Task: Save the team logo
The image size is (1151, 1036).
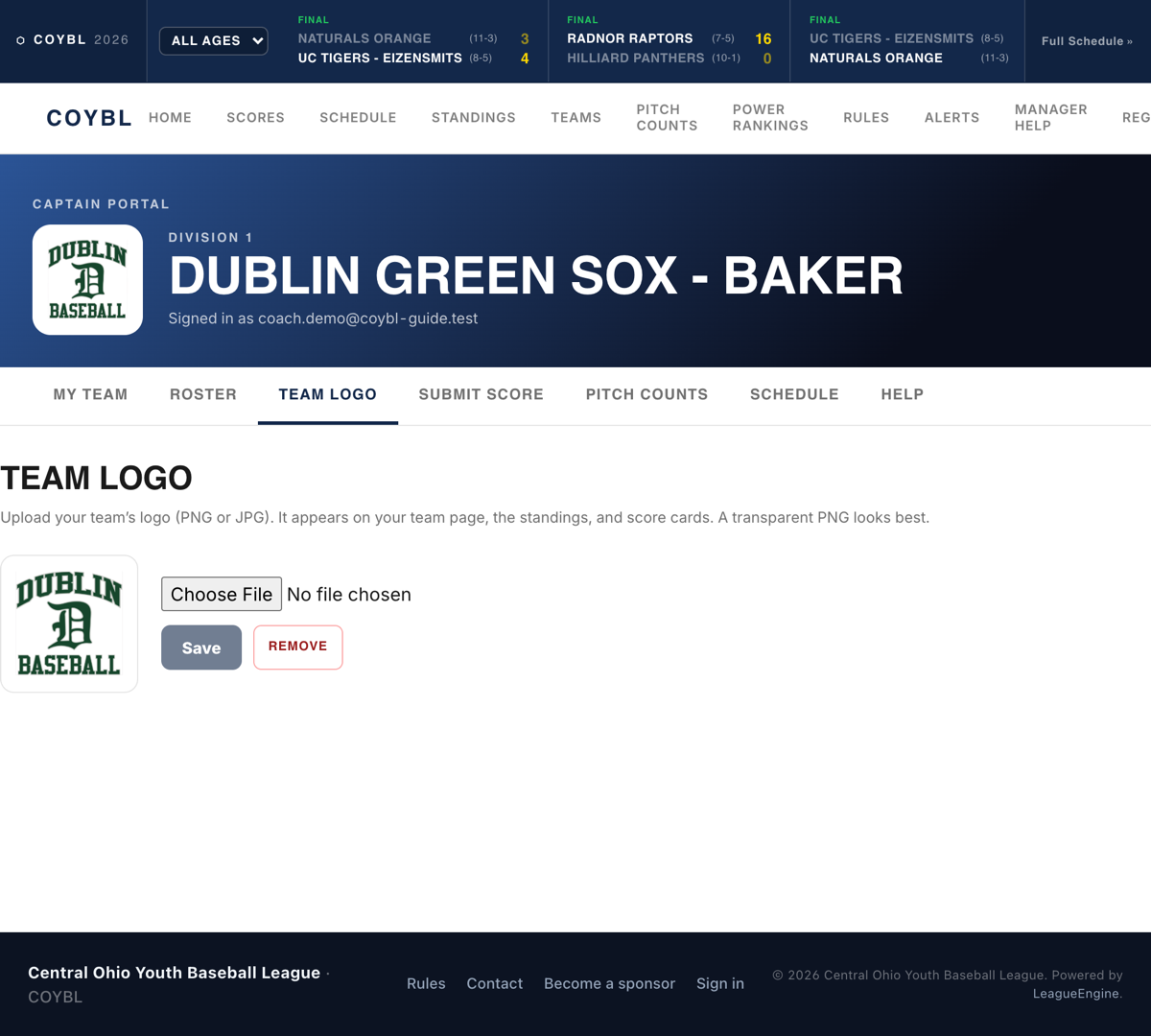Action: (201, 647)
